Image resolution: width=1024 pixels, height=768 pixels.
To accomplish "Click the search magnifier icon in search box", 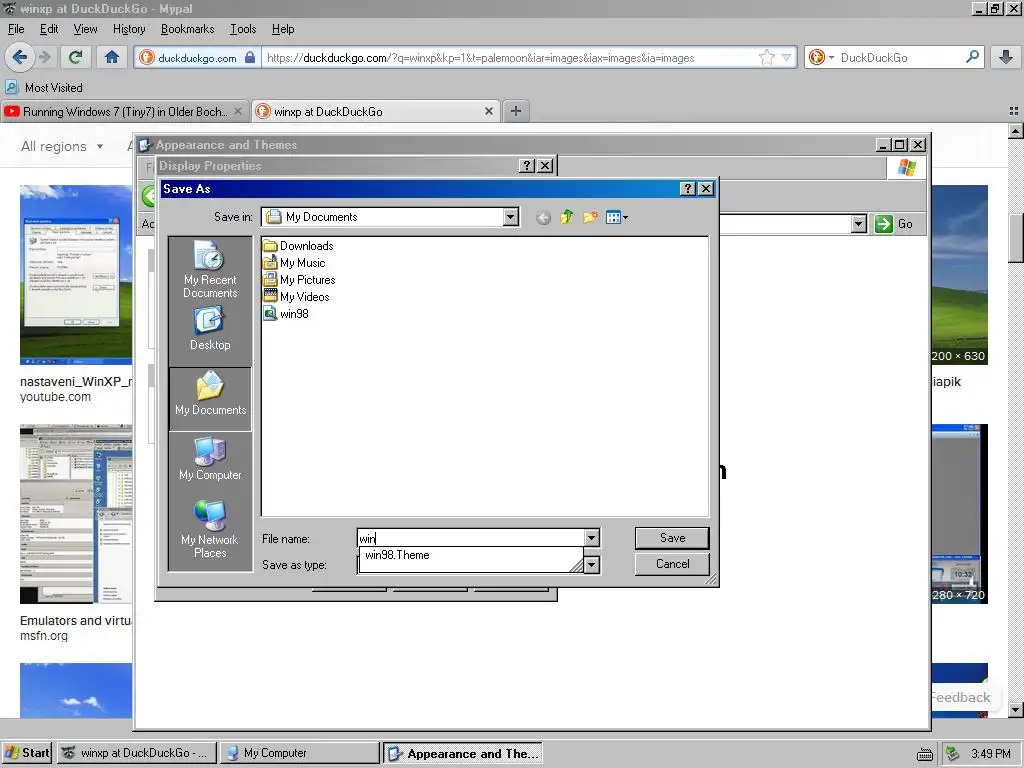I will pos(972,57).
